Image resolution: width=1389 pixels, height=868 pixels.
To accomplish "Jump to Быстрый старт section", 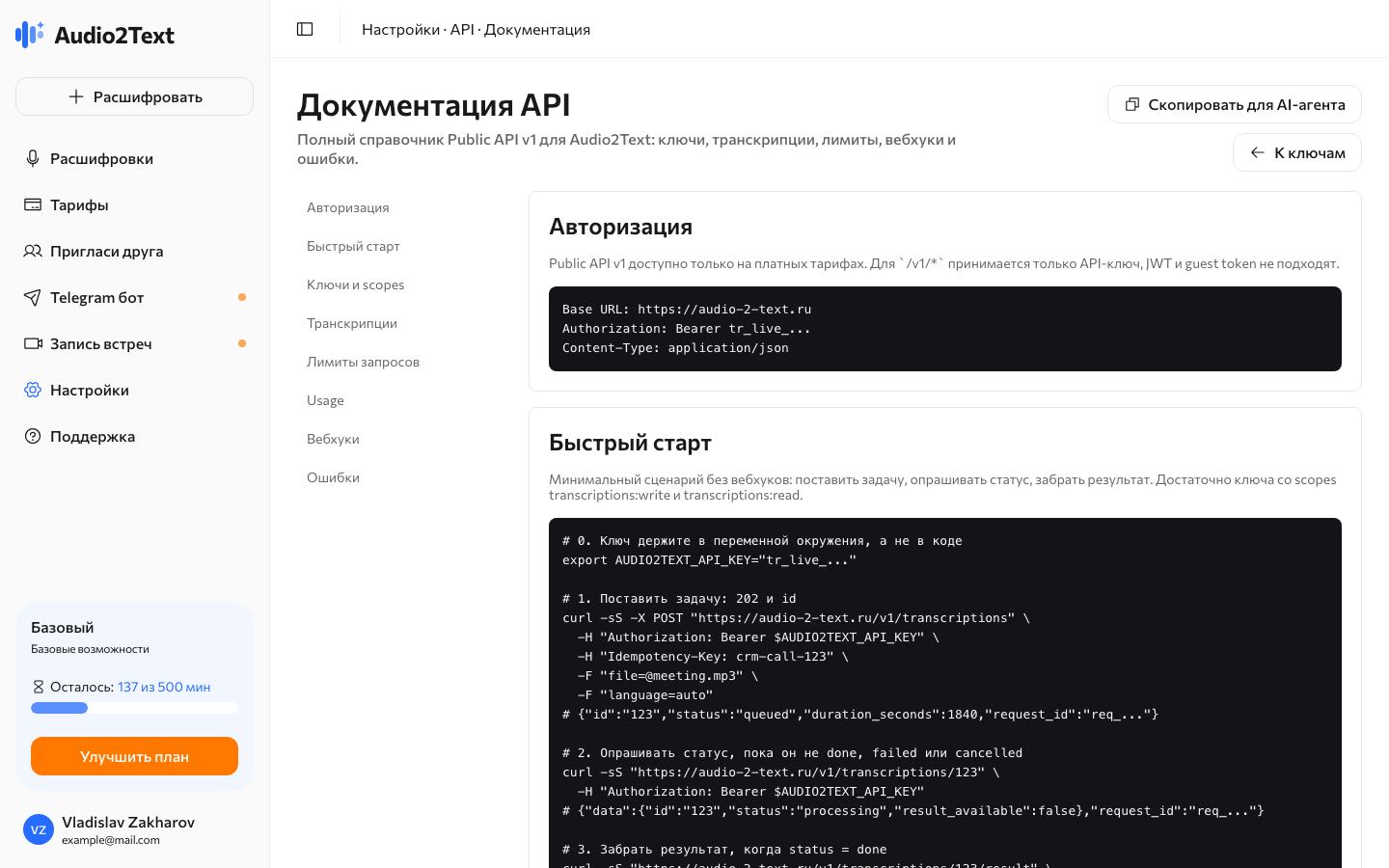I will pos(353,246).
